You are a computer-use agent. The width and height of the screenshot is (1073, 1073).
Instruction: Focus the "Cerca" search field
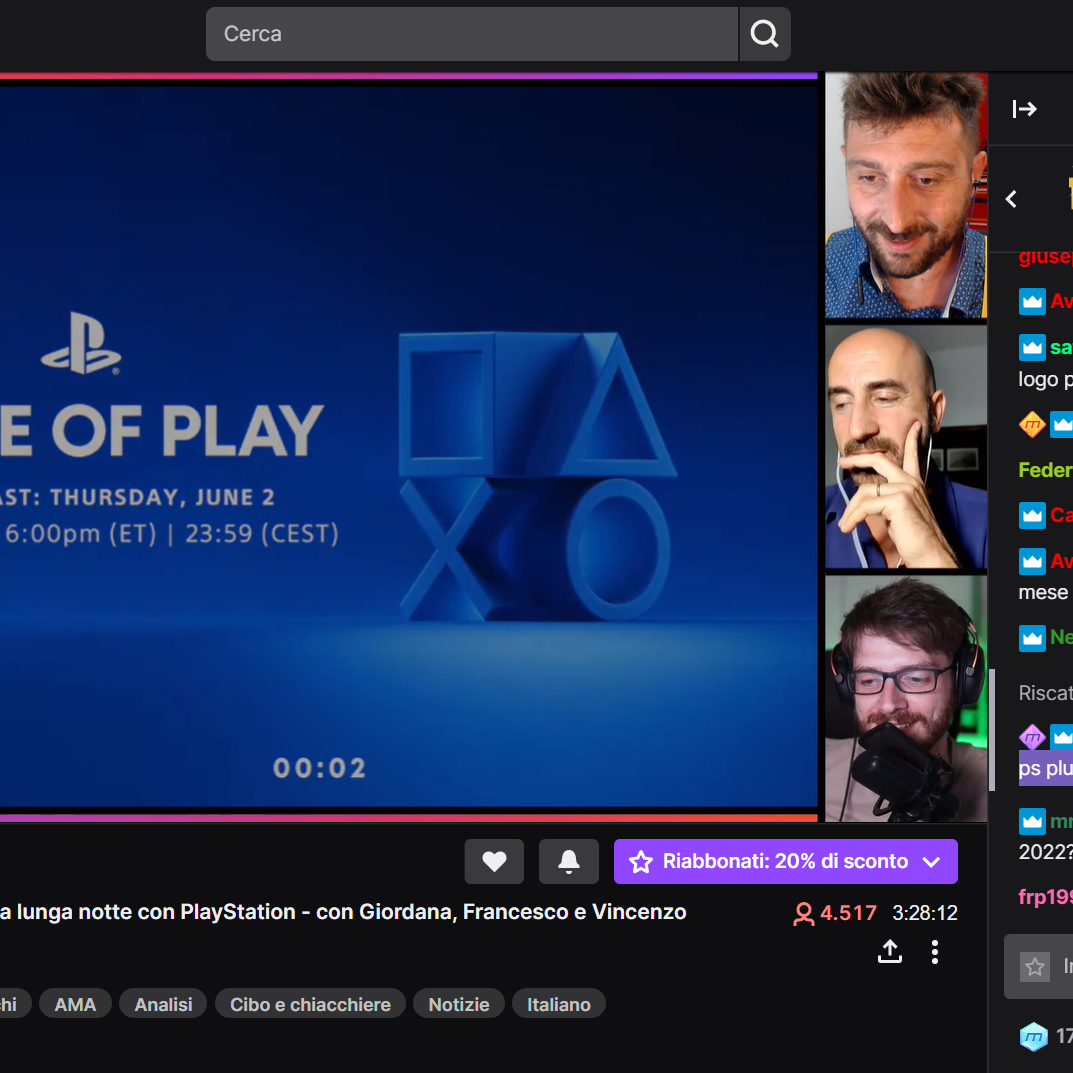tap(472, 34)
